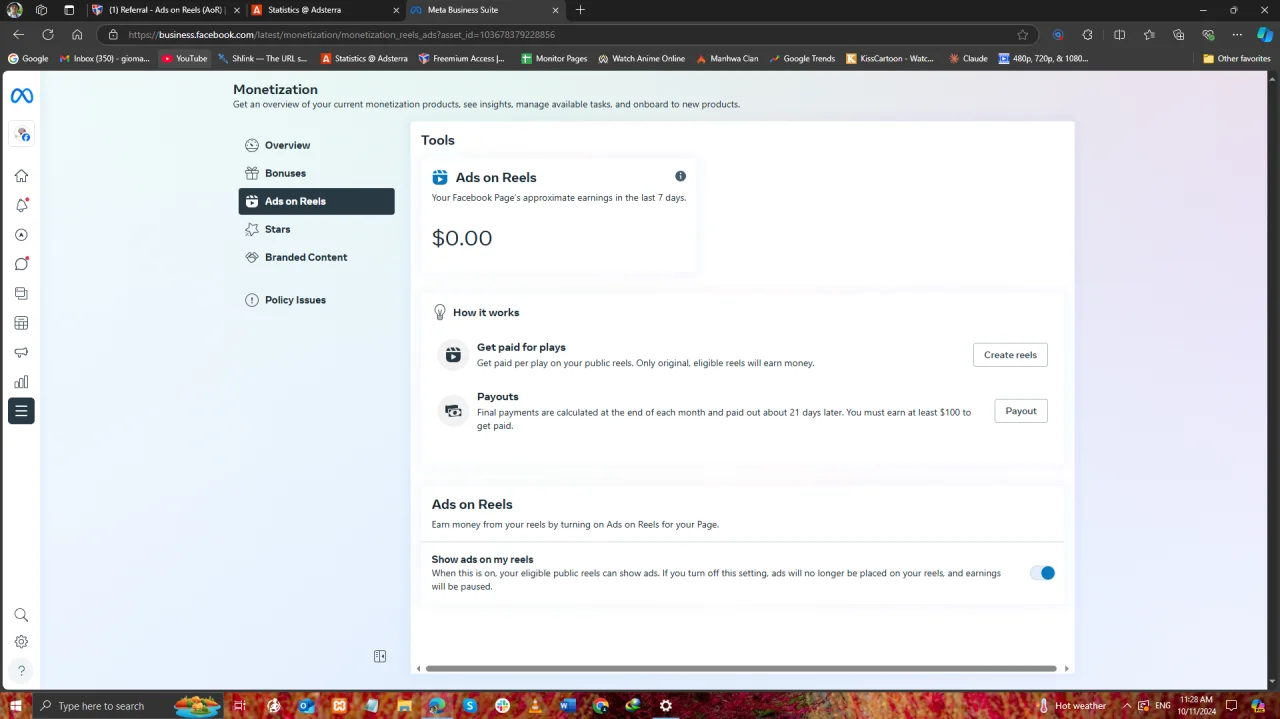
Task: Open Monitor Pages bookmark
Action: [x=554, y=58]
